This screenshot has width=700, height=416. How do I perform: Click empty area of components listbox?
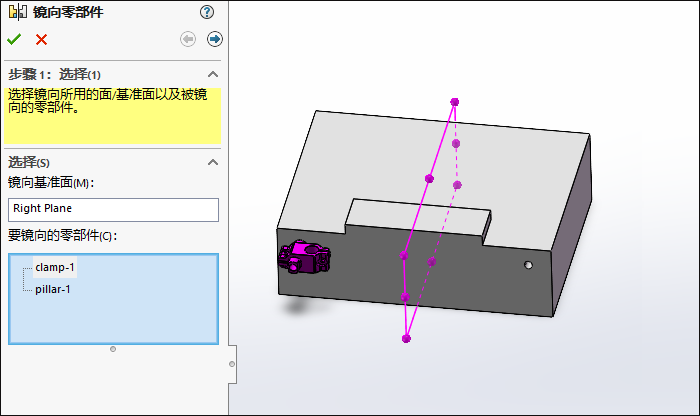(x=113, y=321)
